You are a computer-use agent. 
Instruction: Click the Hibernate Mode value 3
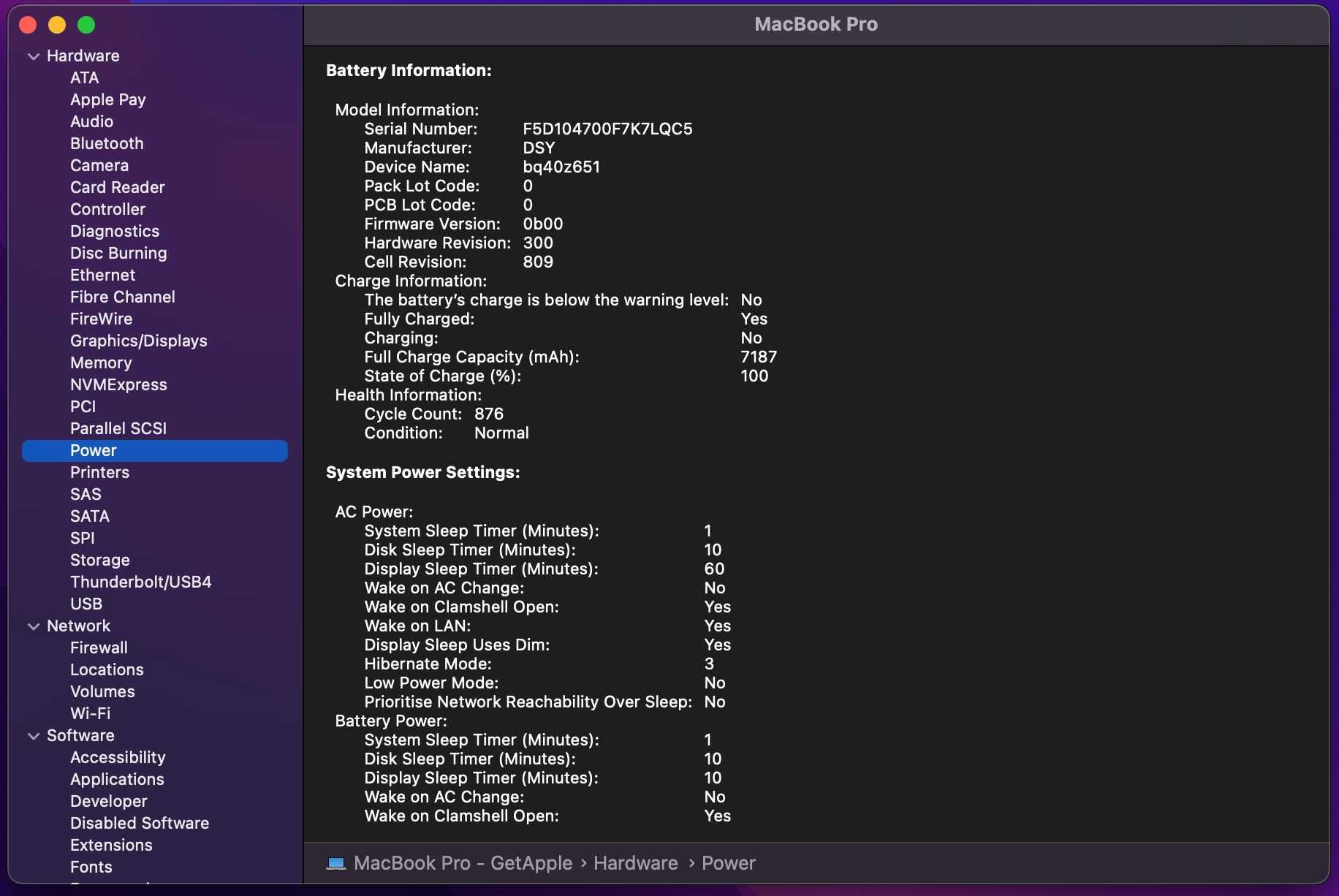709,664
